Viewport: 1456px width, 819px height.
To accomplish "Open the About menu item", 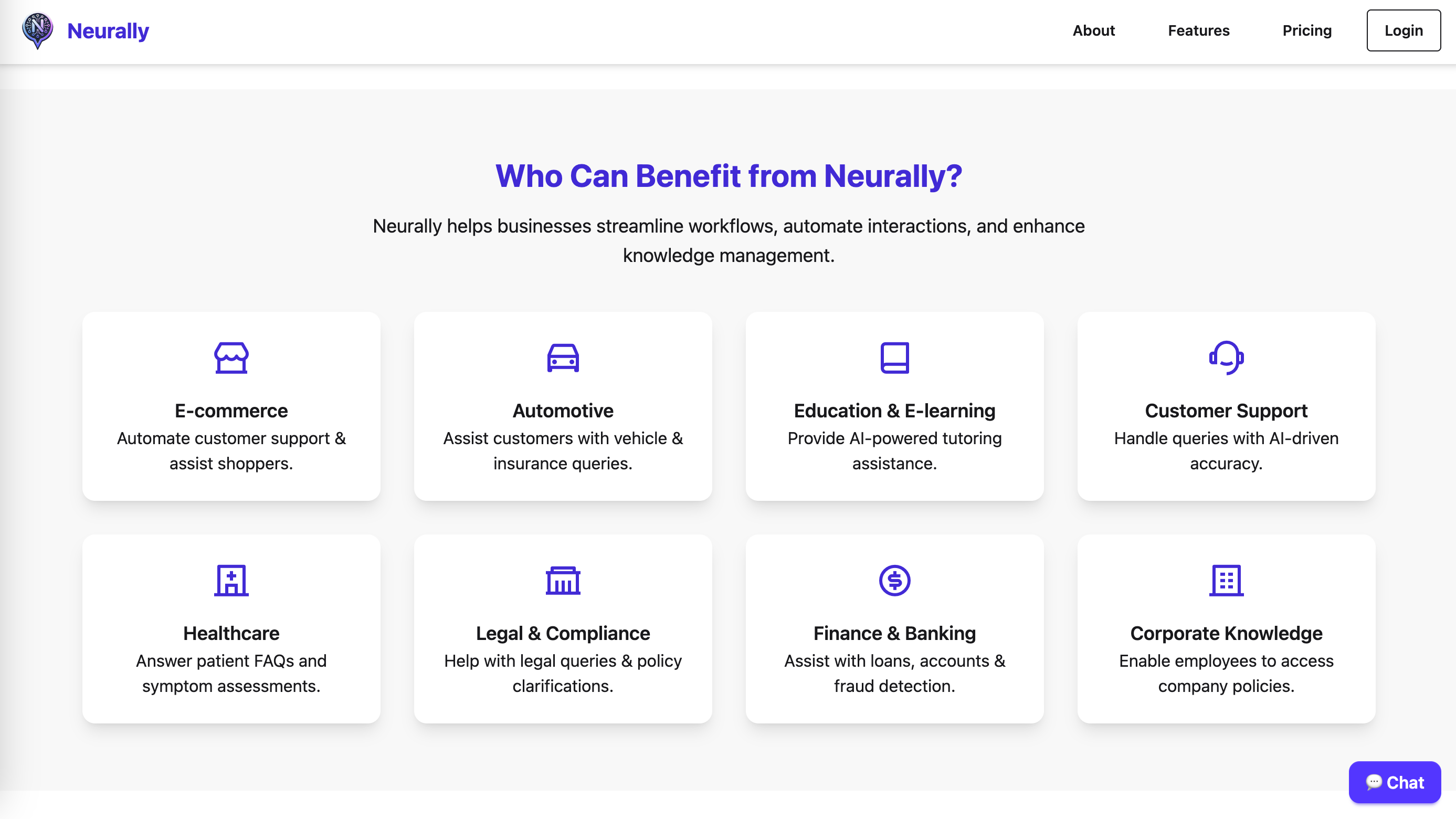I will tap(1093, 30).
